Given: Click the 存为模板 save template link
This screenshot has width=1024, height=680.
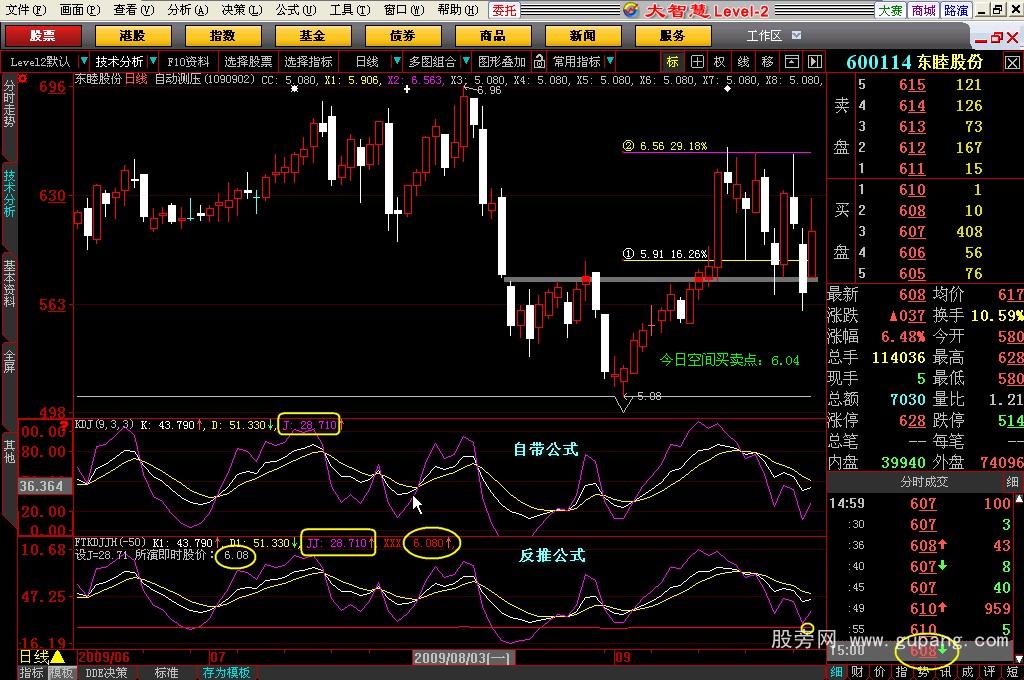Looking at the screenshot, I should point(226,673).
